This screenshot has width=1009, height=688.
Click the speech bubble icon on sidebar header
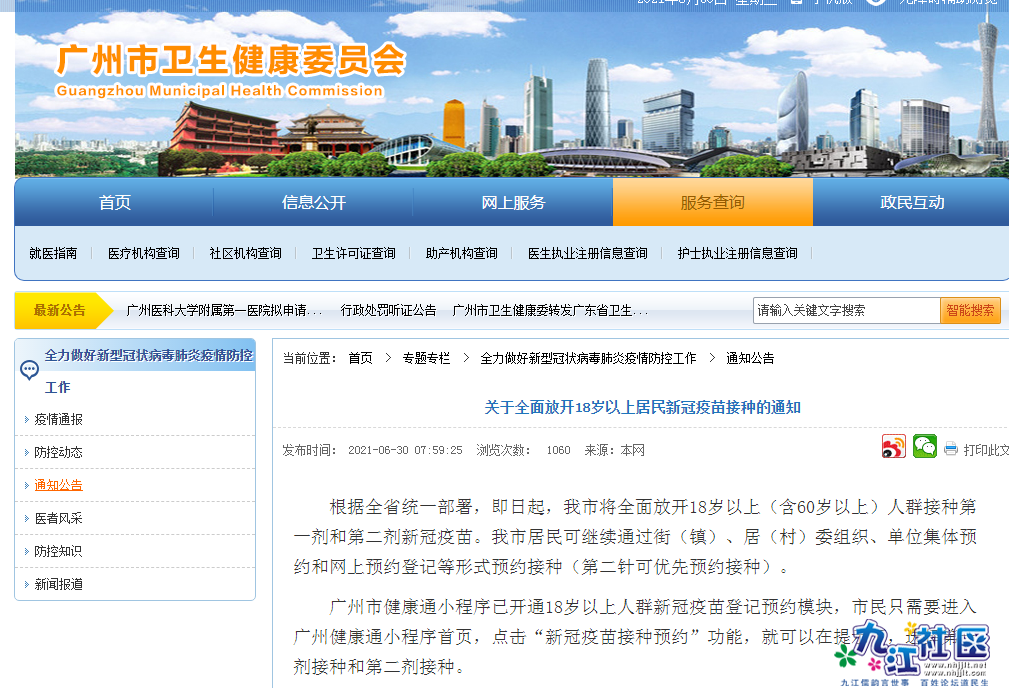28,370
